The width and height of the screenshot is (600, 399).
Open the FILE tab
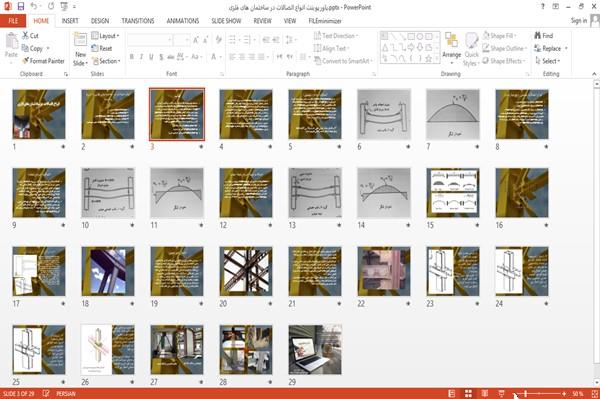[13, 21]
